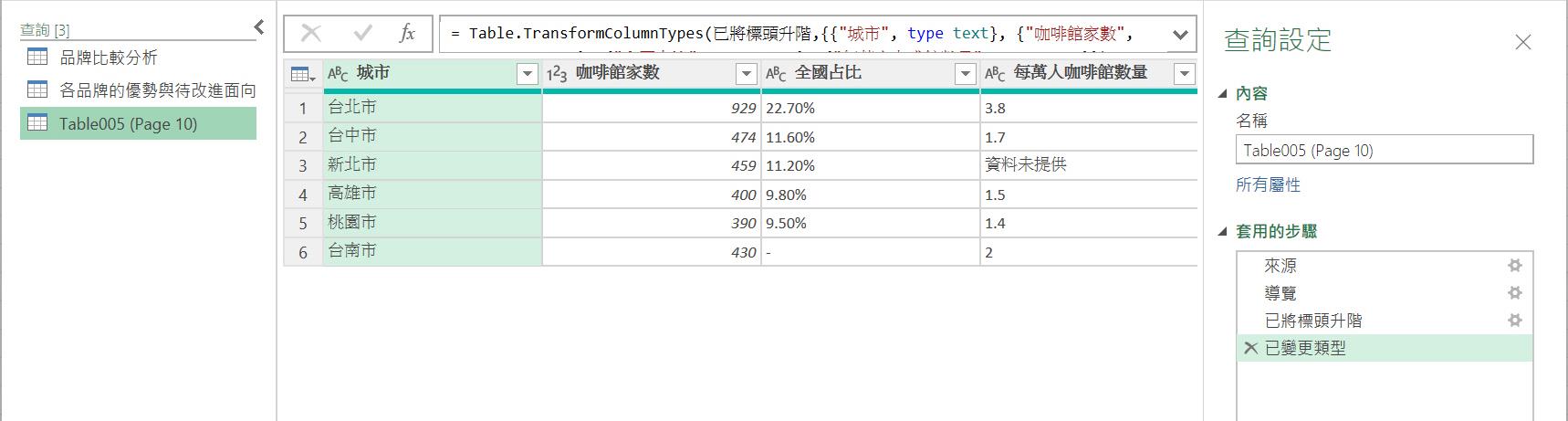This screenshot has height=421, width=1568.
Task: Change data type icon of 咖啡館家數 column
Action: [x=557, y=74]
